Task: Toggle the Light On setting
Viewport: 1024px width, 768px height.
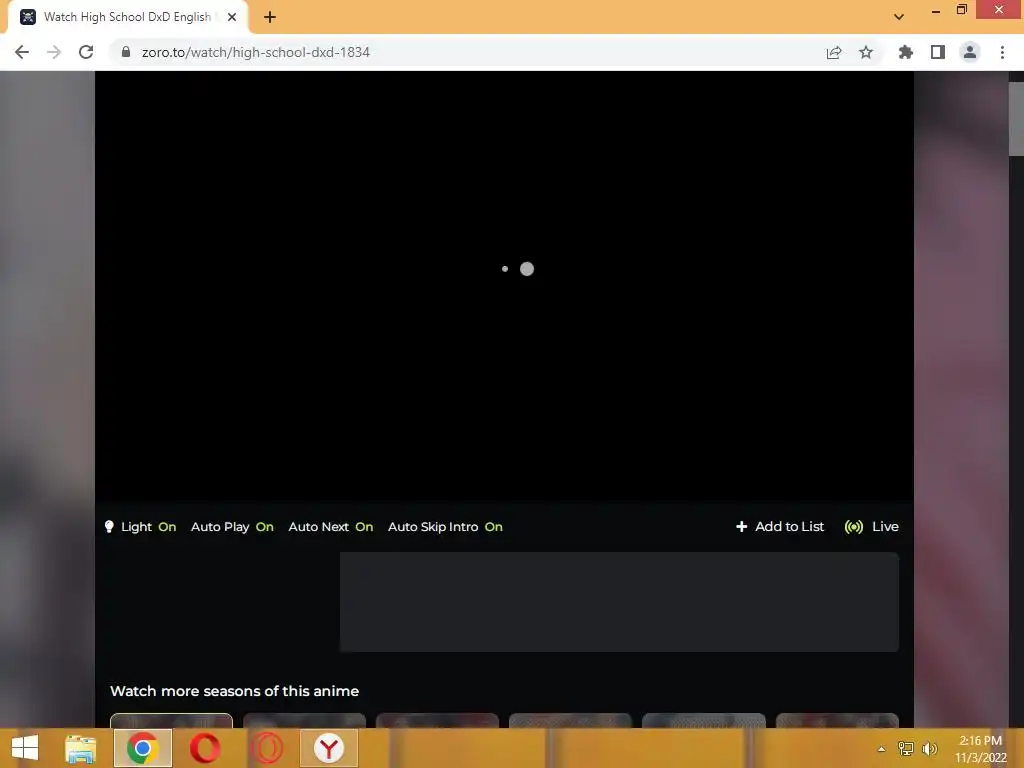Action: pos(140,527)
